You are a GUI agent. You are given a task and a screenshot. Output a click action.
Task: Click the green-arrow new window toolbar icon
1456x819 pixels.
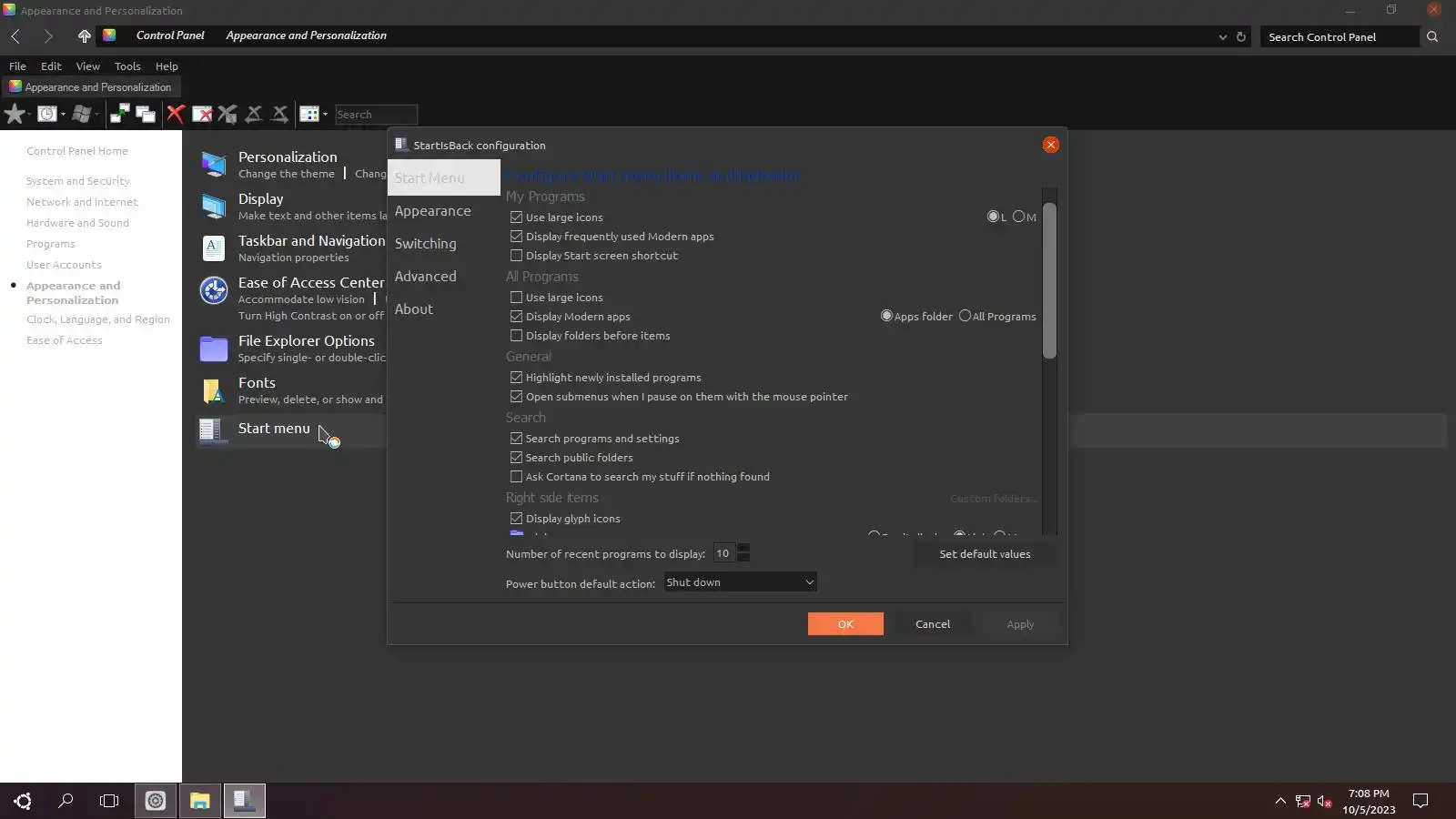click(x=119, y=114)
